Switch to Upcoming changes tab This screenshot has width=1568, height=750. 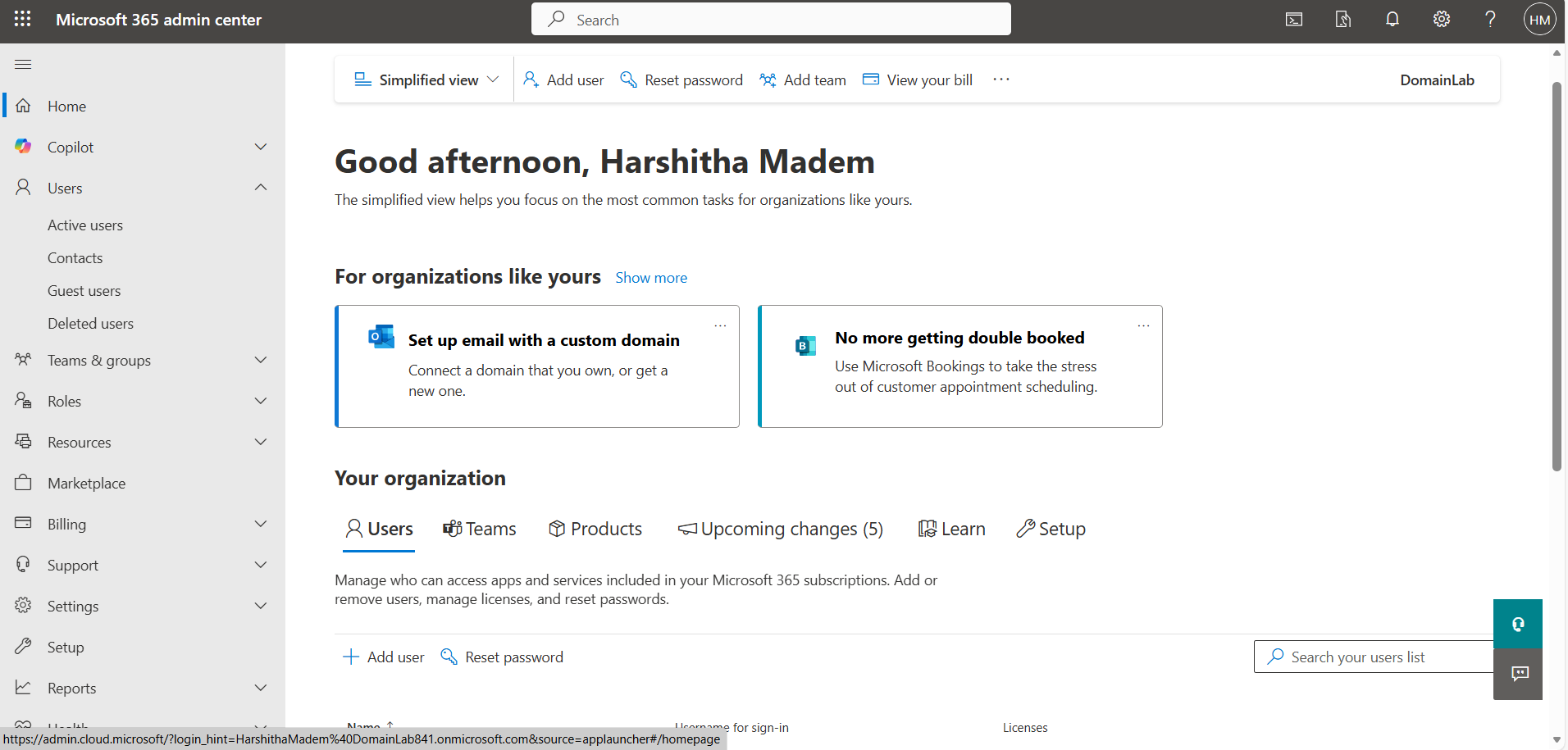[x=781, y=530]
